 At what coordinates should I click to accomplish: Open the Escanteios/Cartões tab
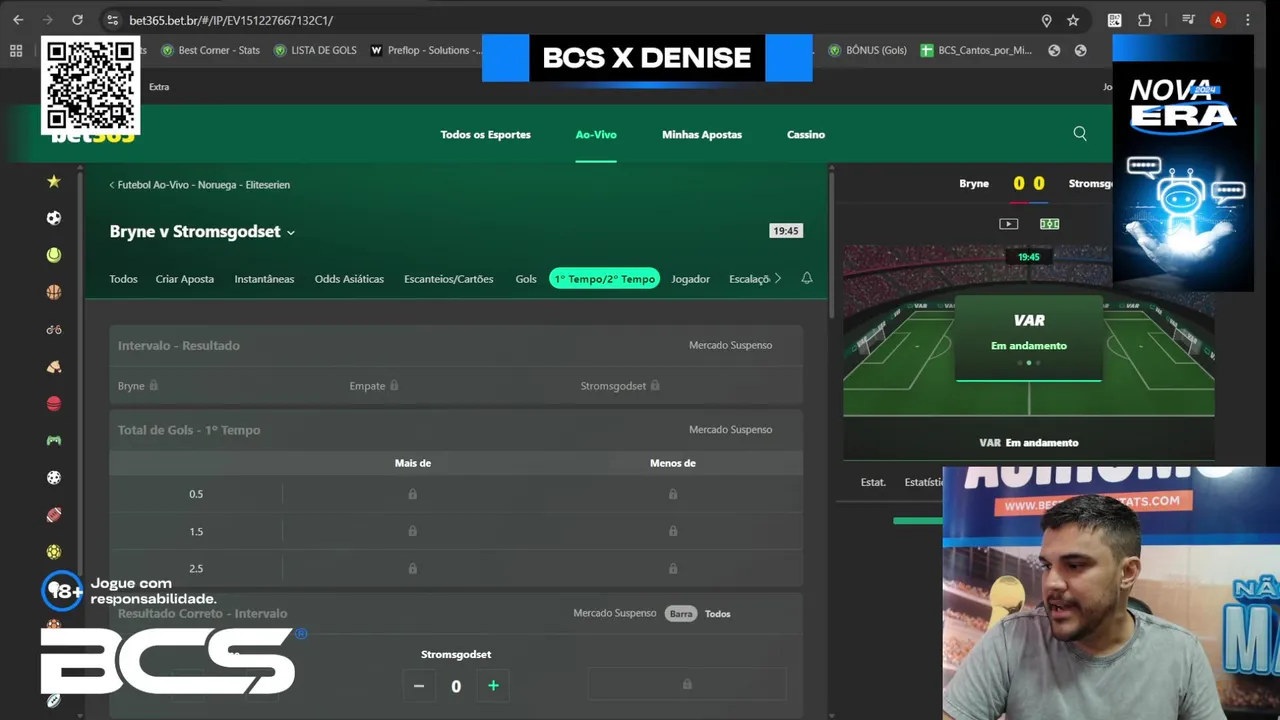tap(449, 279)
